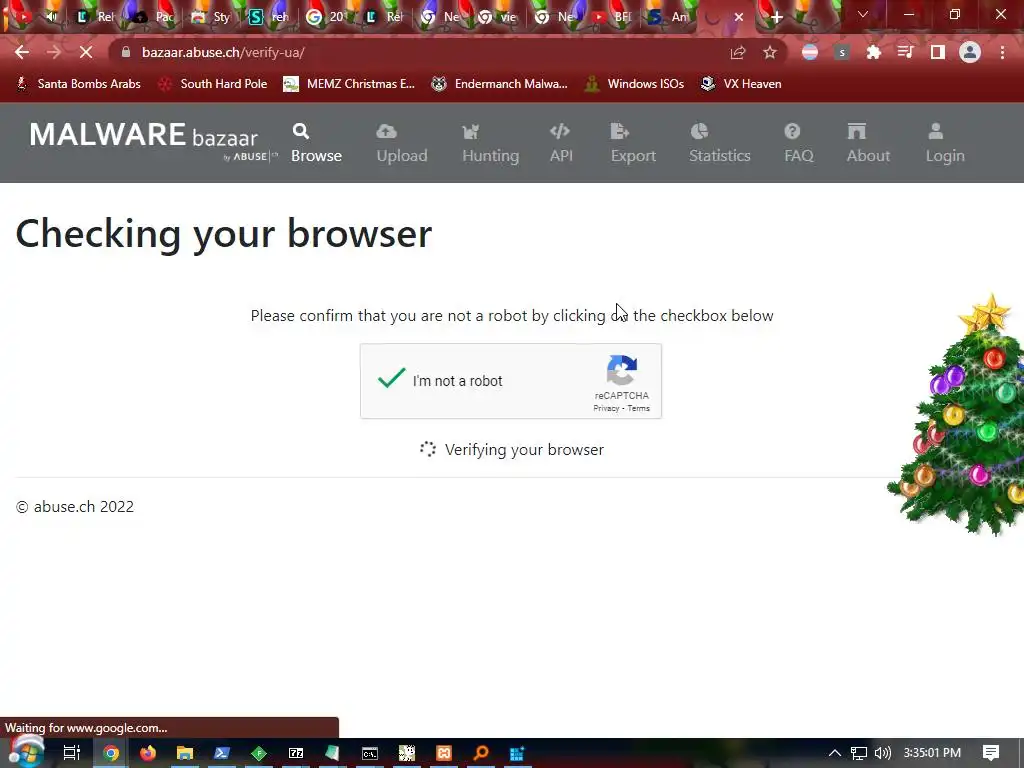Click the gray S extension icon
Image resolution: width=1024 pixels, height=768 pixels.
[842, 52]
